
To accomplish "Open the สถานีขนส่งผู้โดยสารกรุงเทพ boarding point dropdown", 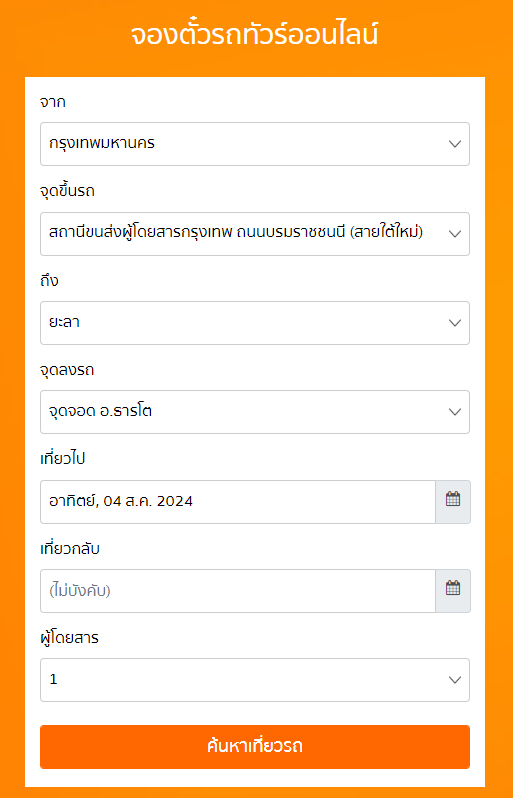I will coord(255,234).
